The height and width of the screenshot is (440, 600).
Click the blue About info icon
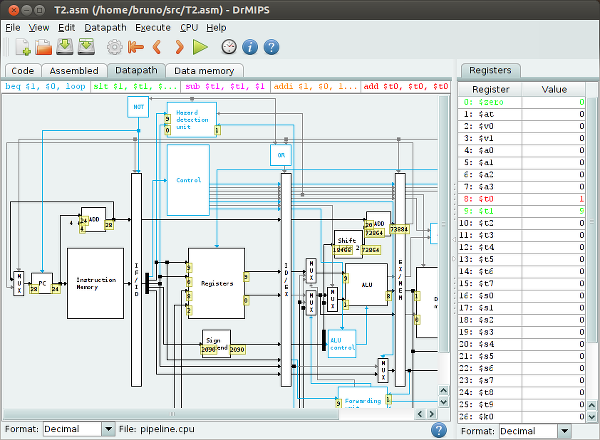coord(250,47)
